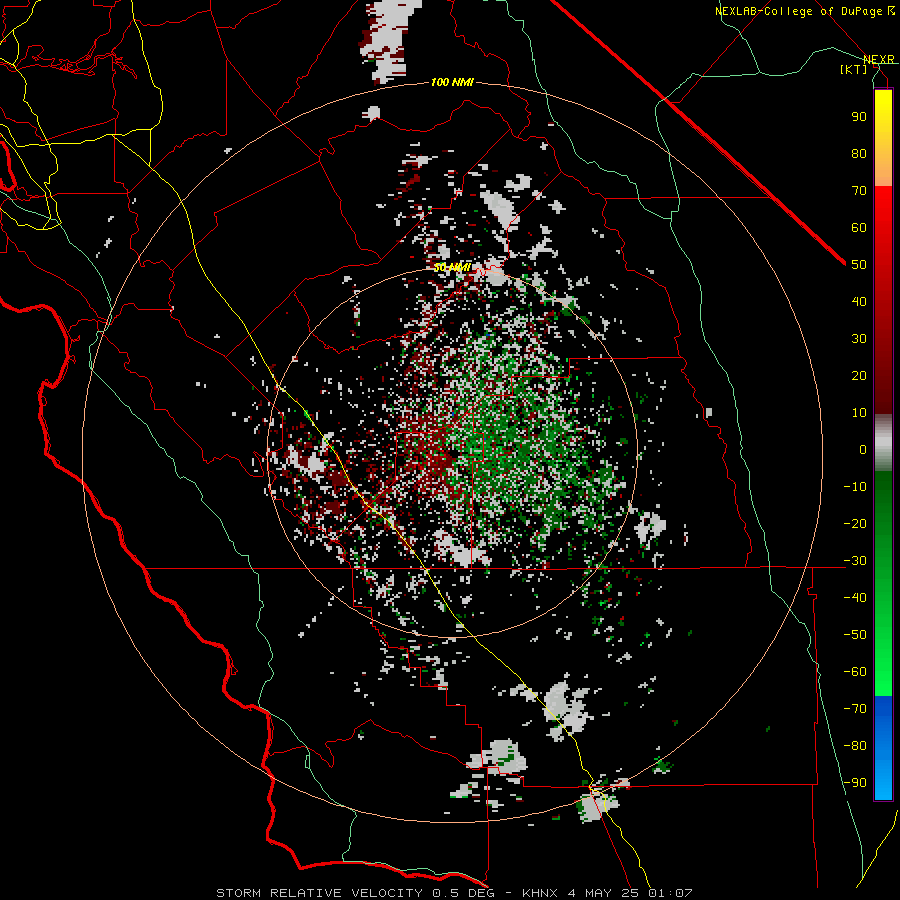Click the STORM RELATIVE VELOCITY product title text
The width and height of the screenshot is (900, 900).
tap(319, 893)
